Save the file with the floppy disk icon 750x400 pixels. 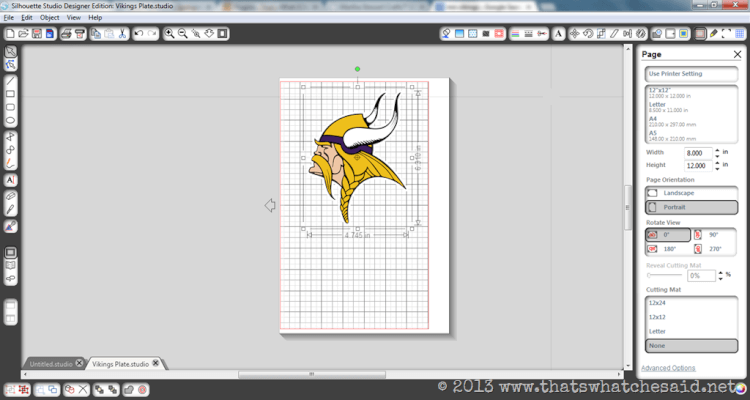coord(36,33)
